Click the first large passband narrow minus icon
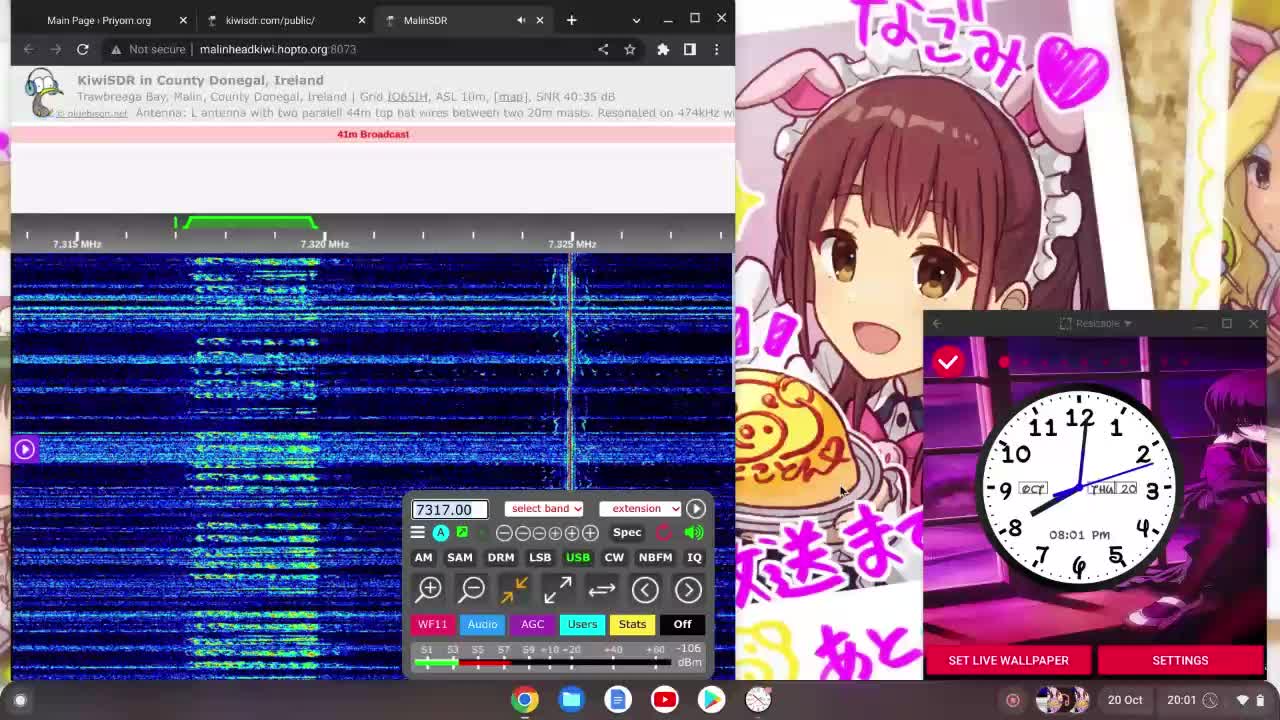Image resolution: width=1280 pixels, height=720 pixels. (504, 533)
